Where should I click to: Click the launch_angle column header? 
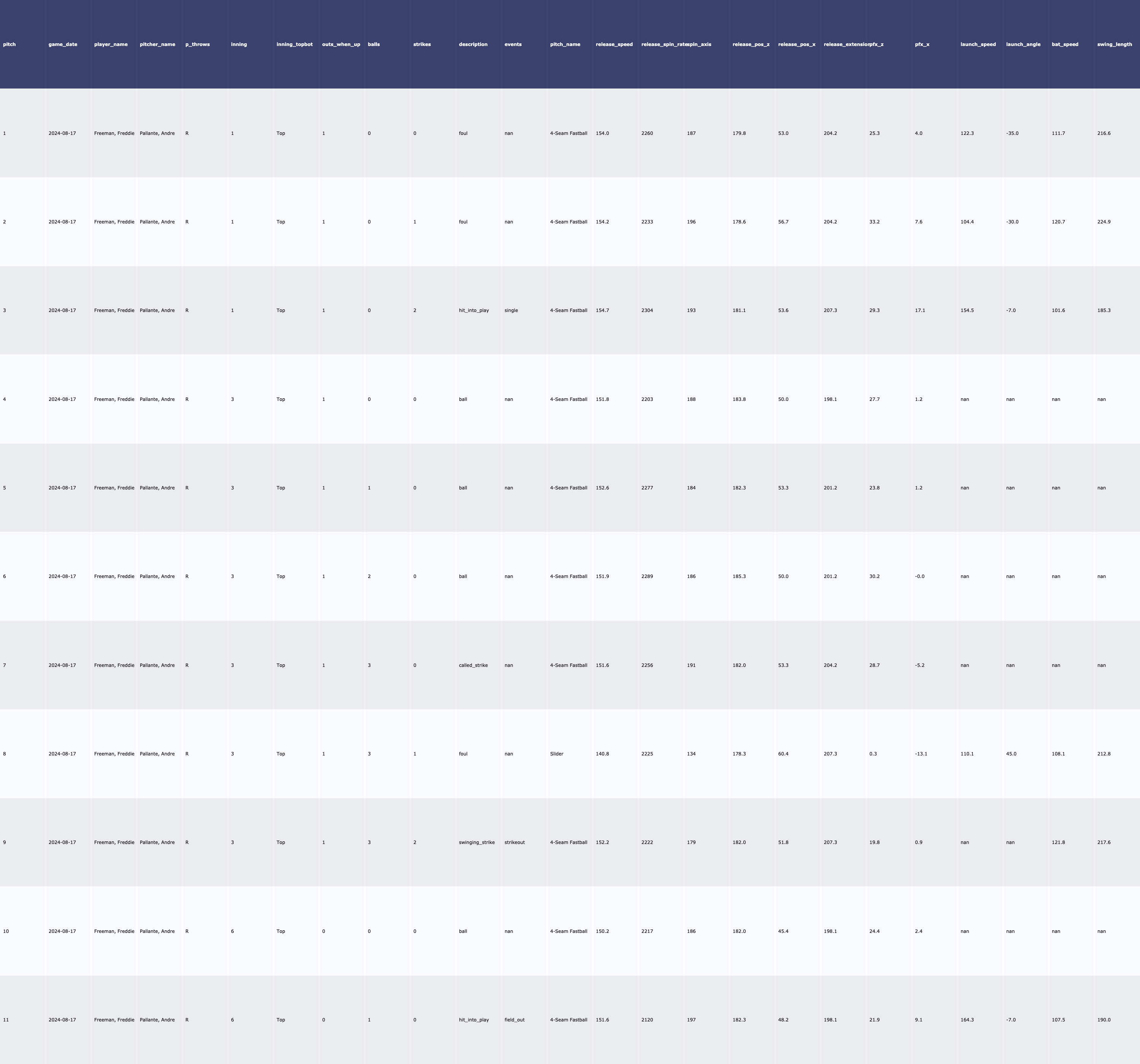[x=1023, y=44]
